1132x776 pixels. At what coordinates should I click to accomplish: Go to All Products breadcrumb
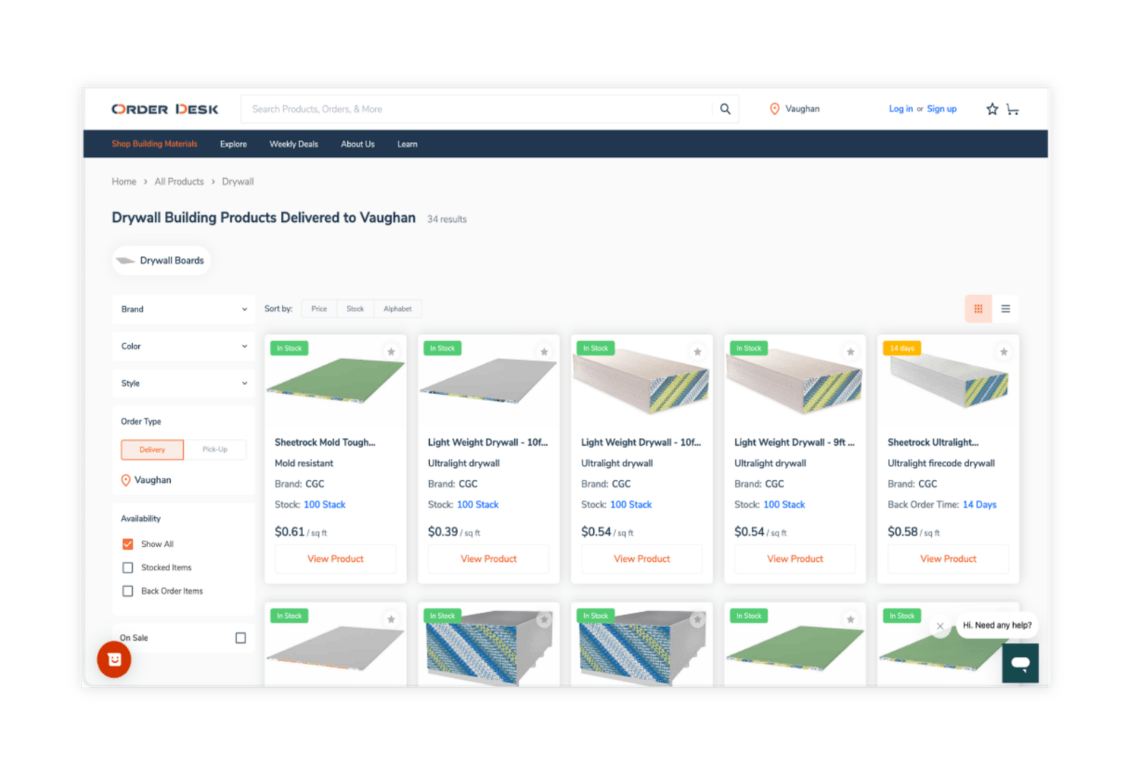click(179, 182)
